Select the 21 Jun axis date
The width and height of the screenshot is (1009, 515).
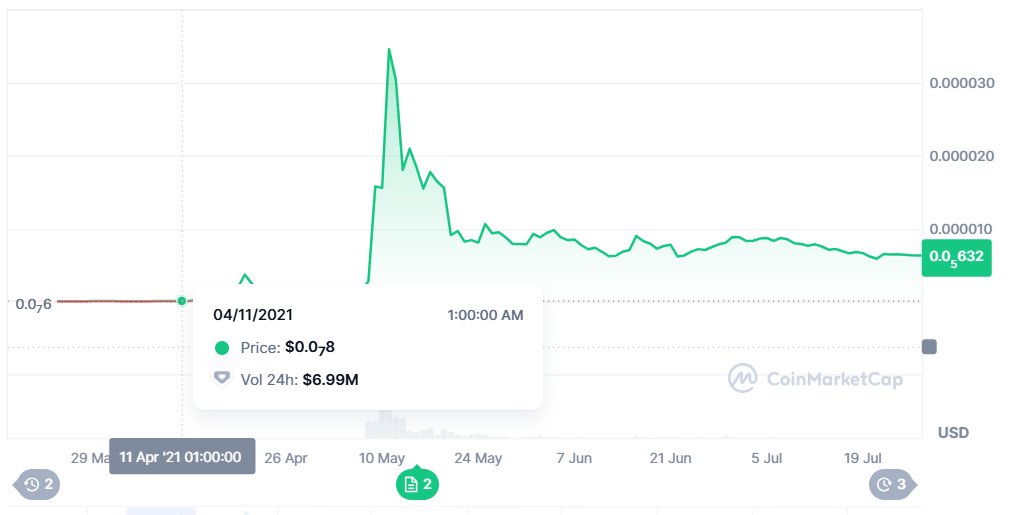point(670,458)
